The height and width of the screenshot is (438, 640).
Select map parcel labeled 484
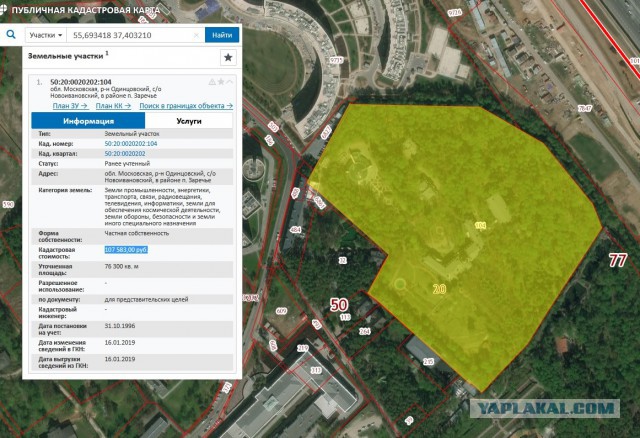tap(295, 230)
